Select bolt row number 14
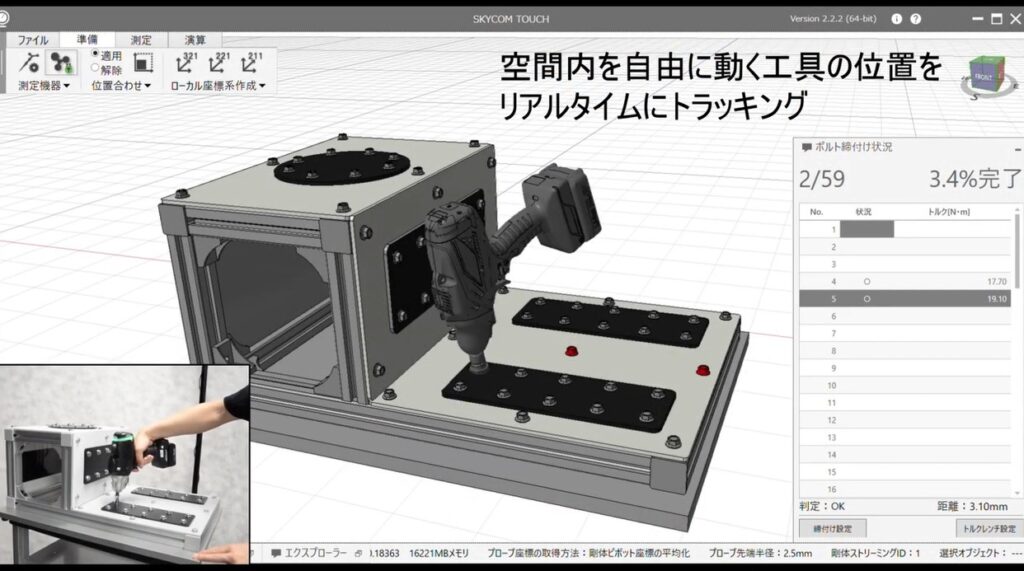Image resolution: width=1024 pixels, height=571 pixels. click(905, 455)
